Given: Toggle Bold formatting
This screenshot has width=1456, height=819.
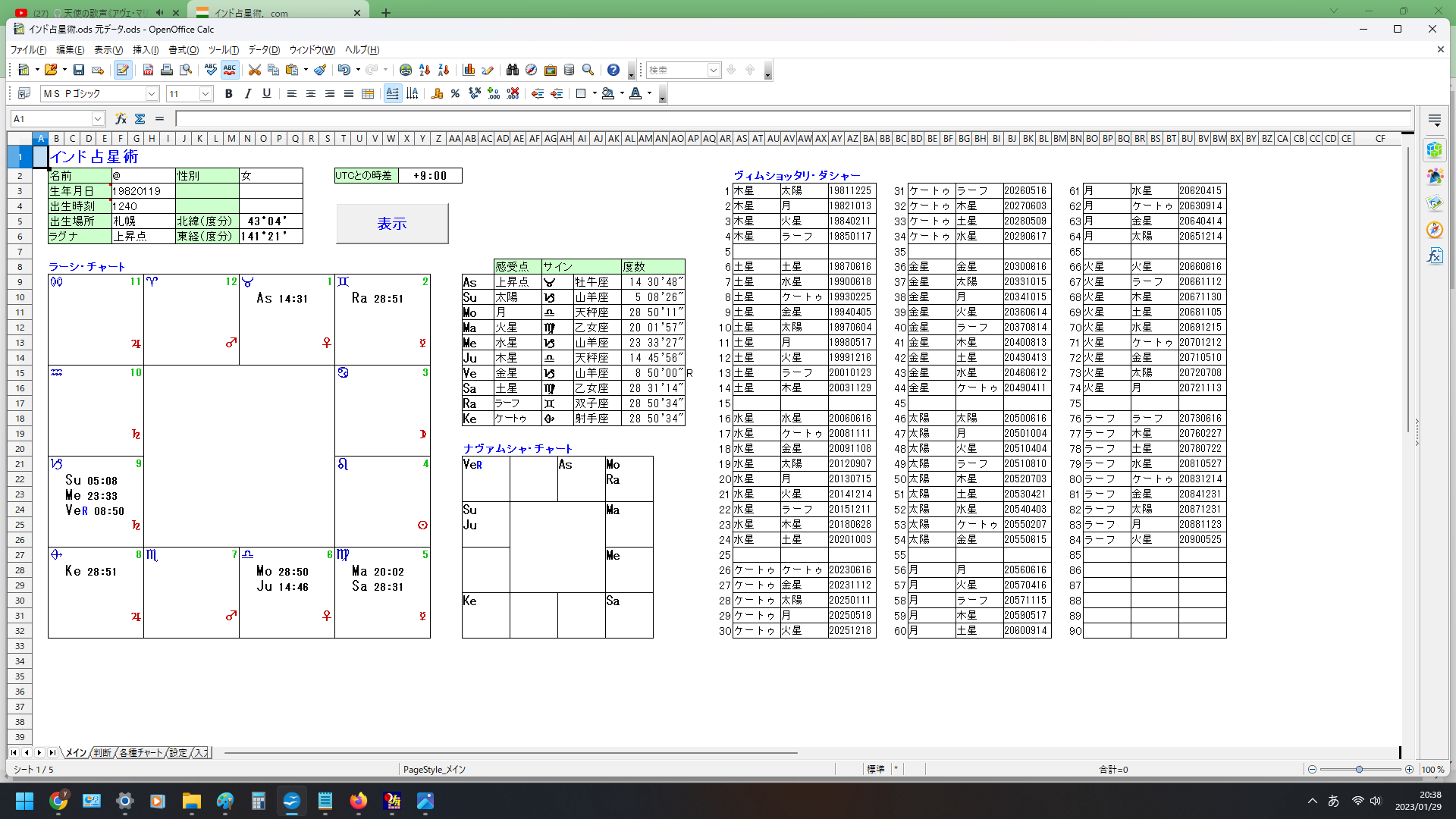Looking at the screenshot, I should tap(228, 94).
